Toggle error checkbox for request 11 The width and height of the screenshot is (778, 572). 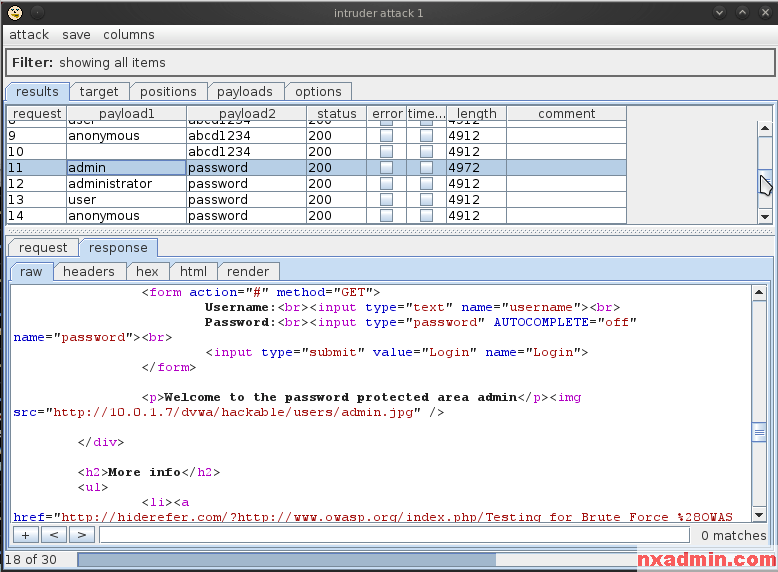386,168
